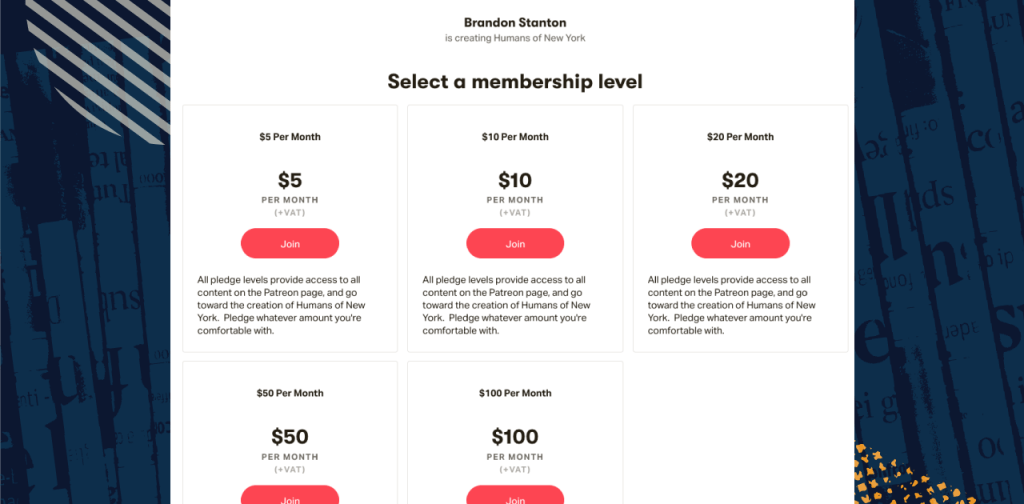Select the '$50 Per Month' card title
This screenshot has height=504, width=1024.
point(290,393)
